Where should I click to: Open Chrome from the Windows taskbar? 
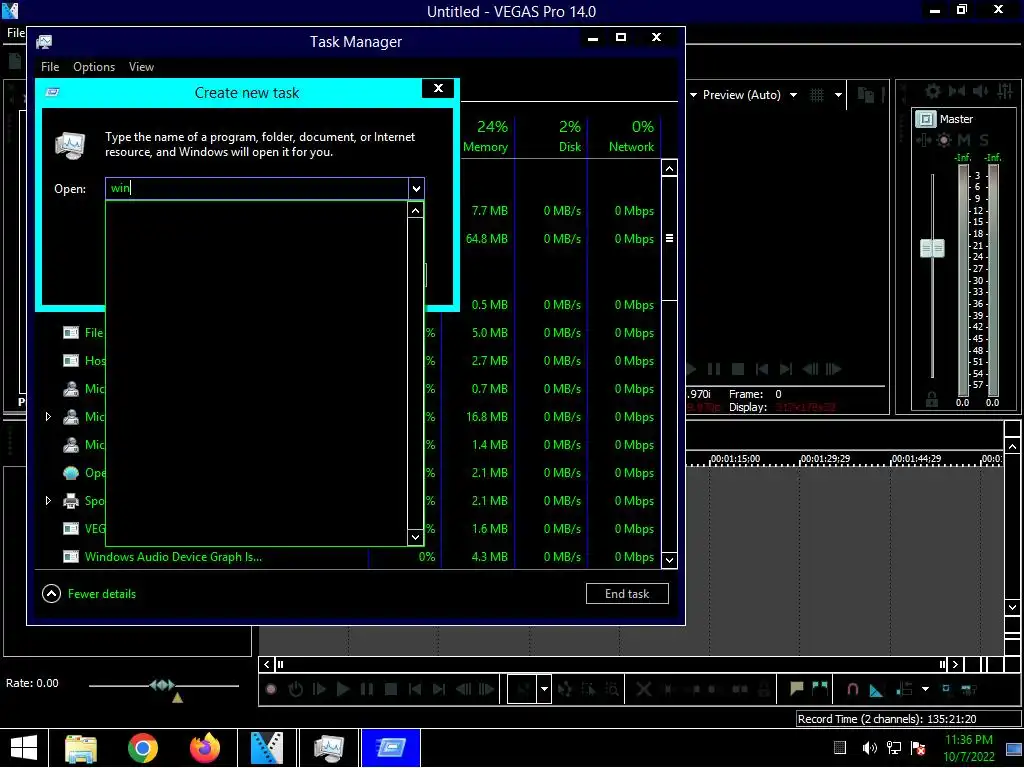(x=142, y=748)
